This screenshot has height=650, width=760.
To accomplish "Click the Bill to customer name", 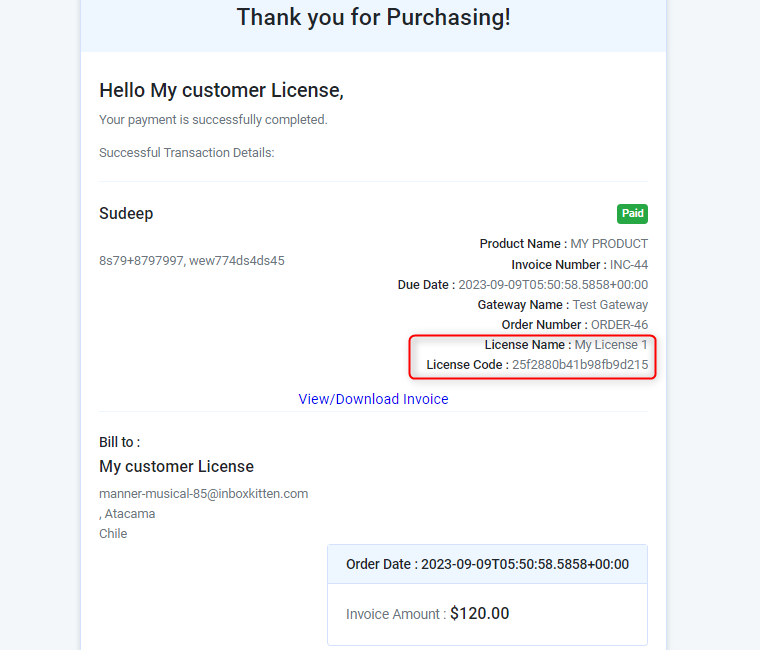I will click(176, 466).
